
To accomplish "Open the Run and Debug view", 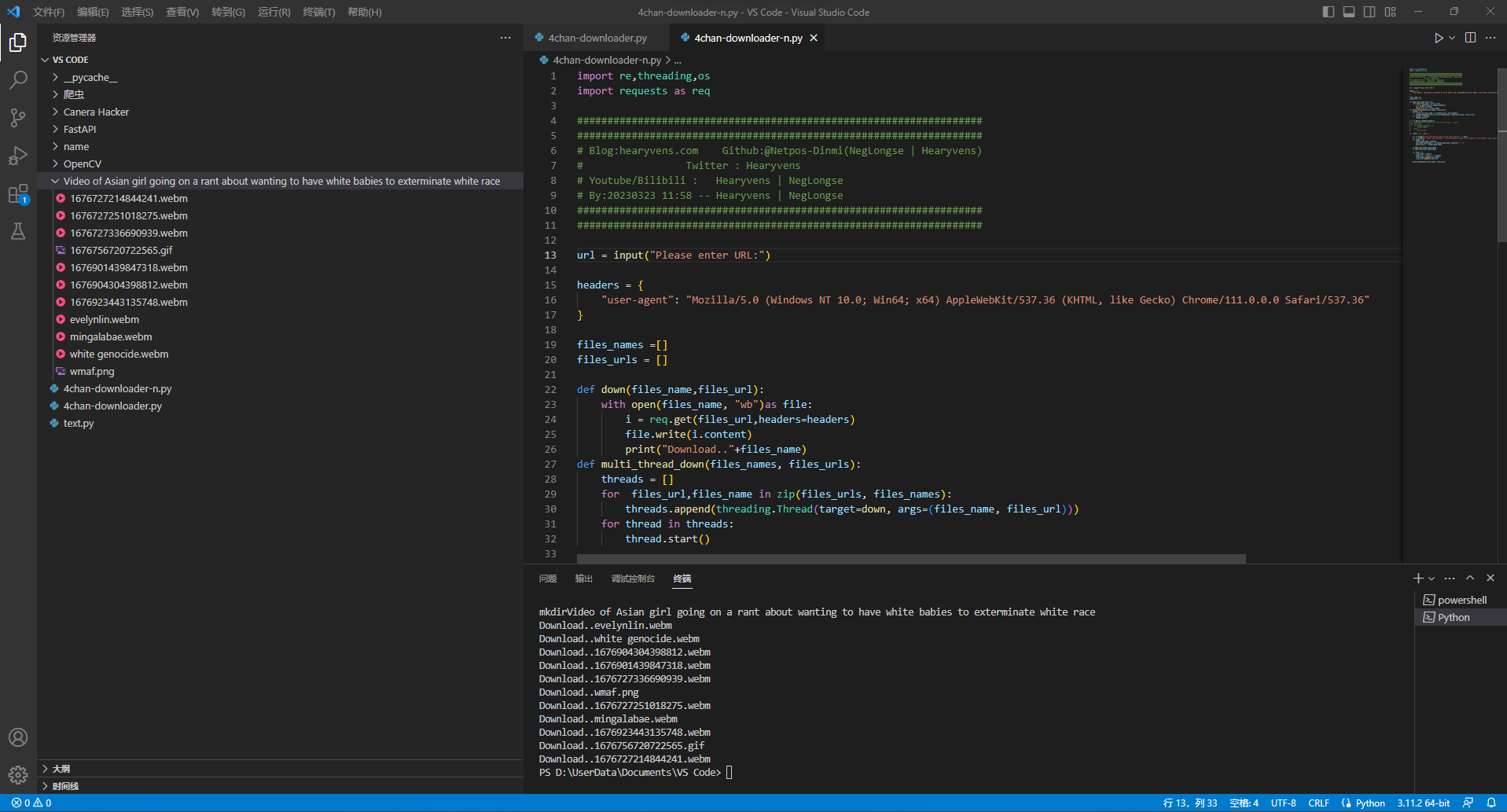I will coord(18,155).
